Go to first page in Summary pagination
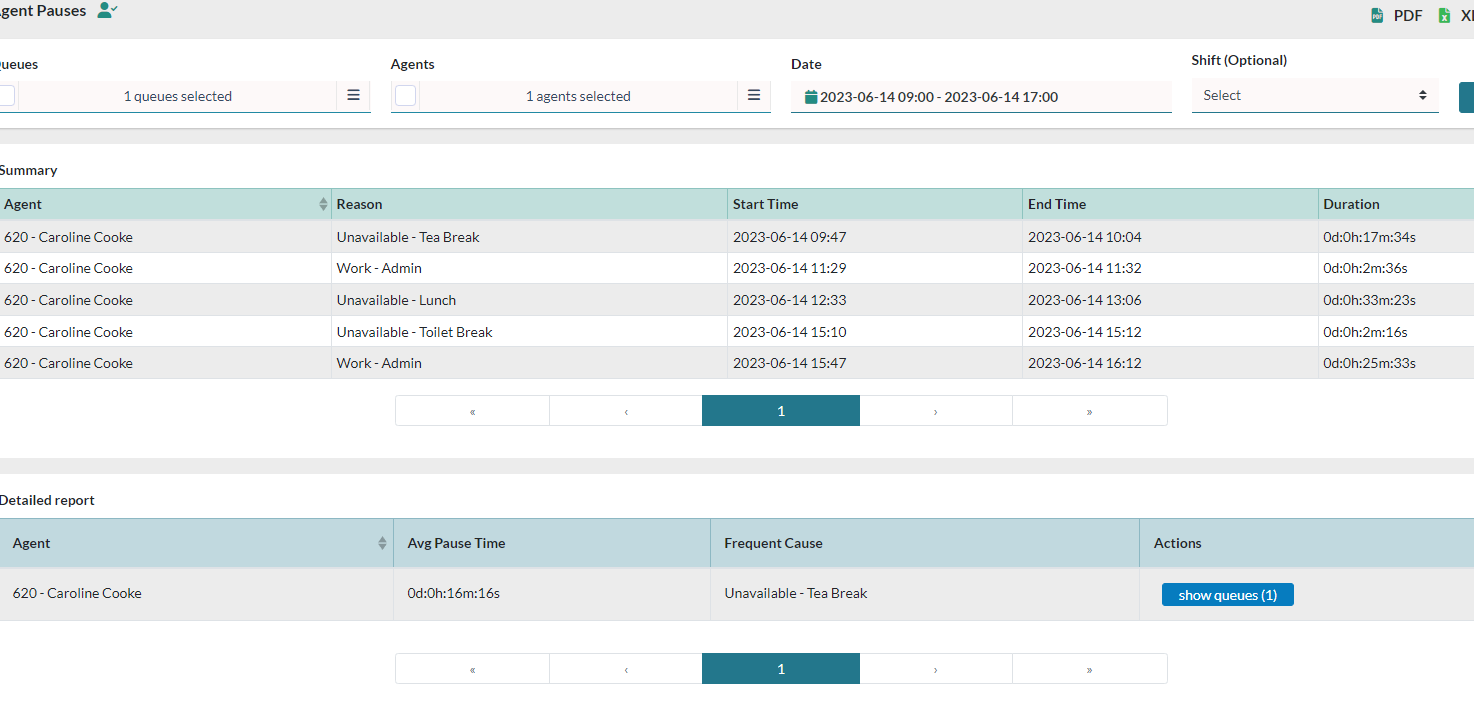 click(x=472, y=411)
